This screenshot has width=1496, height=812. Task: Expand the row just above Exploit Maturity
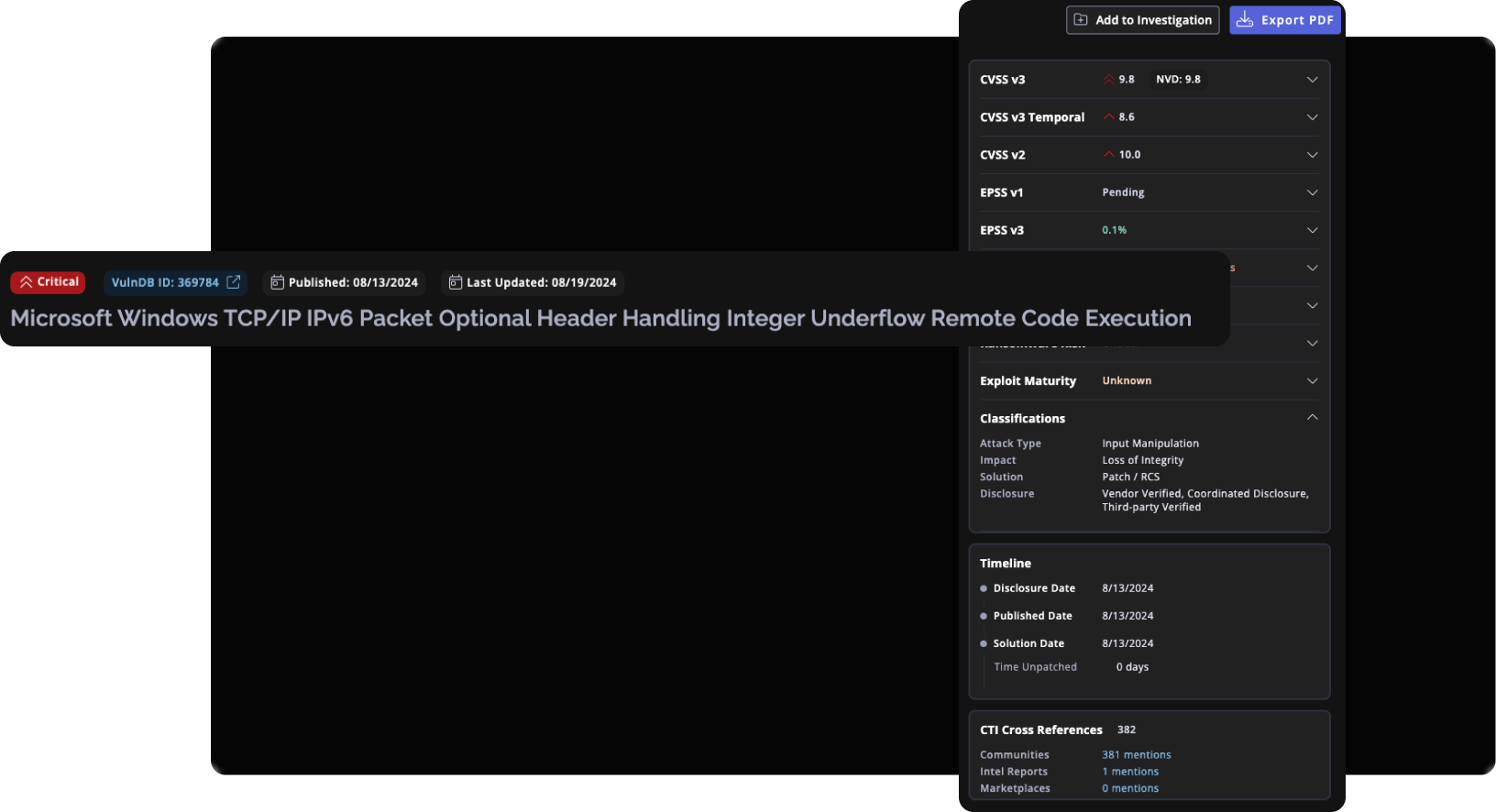(x=1313, y=344)
